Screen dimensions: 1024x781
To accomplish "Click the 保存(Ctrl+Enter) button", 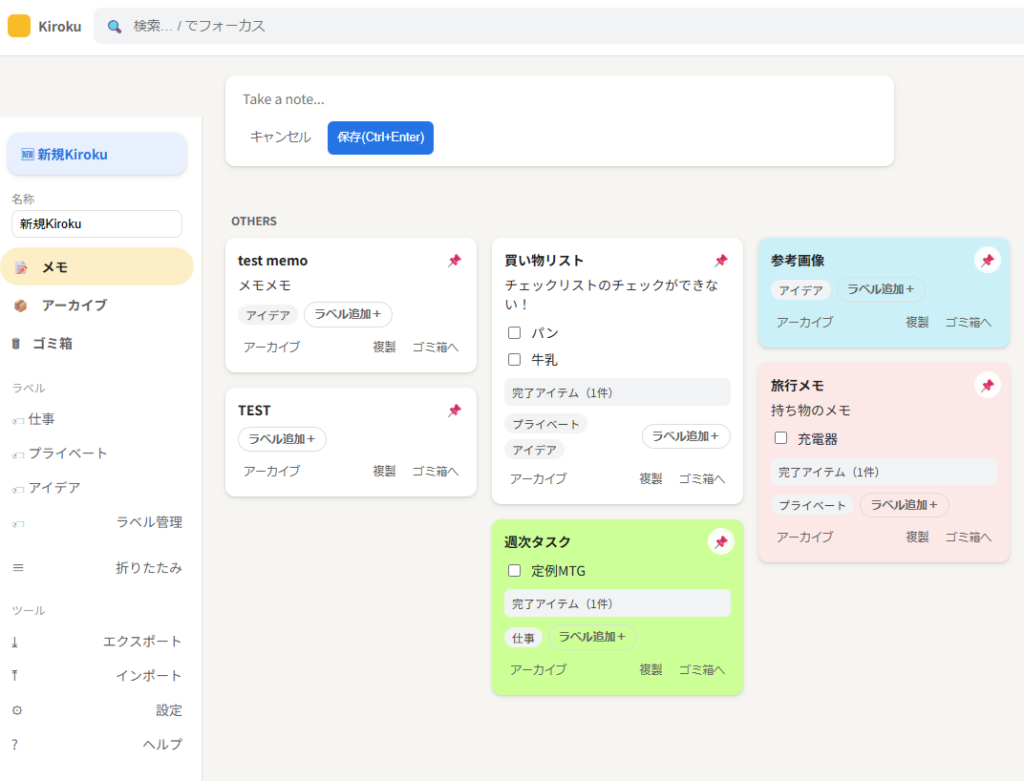I will [x=380, y=138].
